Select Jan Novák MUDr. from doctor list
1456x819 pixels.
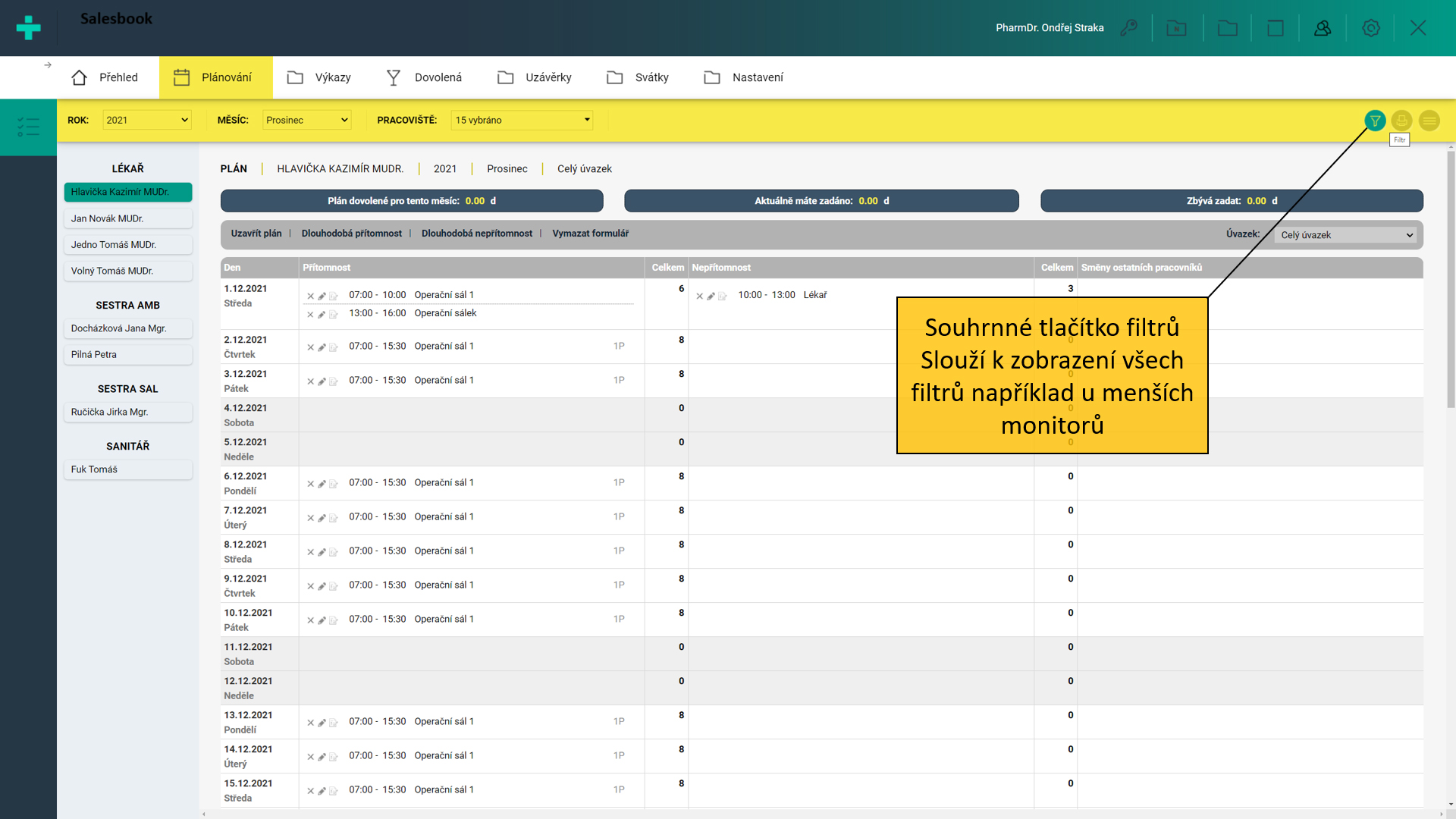point(127,218)
